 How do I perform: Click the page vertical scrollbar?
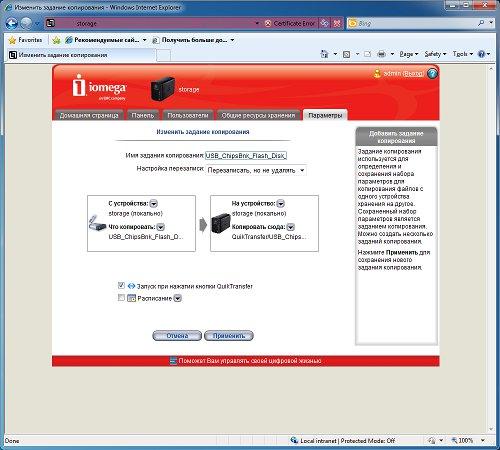(x=491, y=249)
